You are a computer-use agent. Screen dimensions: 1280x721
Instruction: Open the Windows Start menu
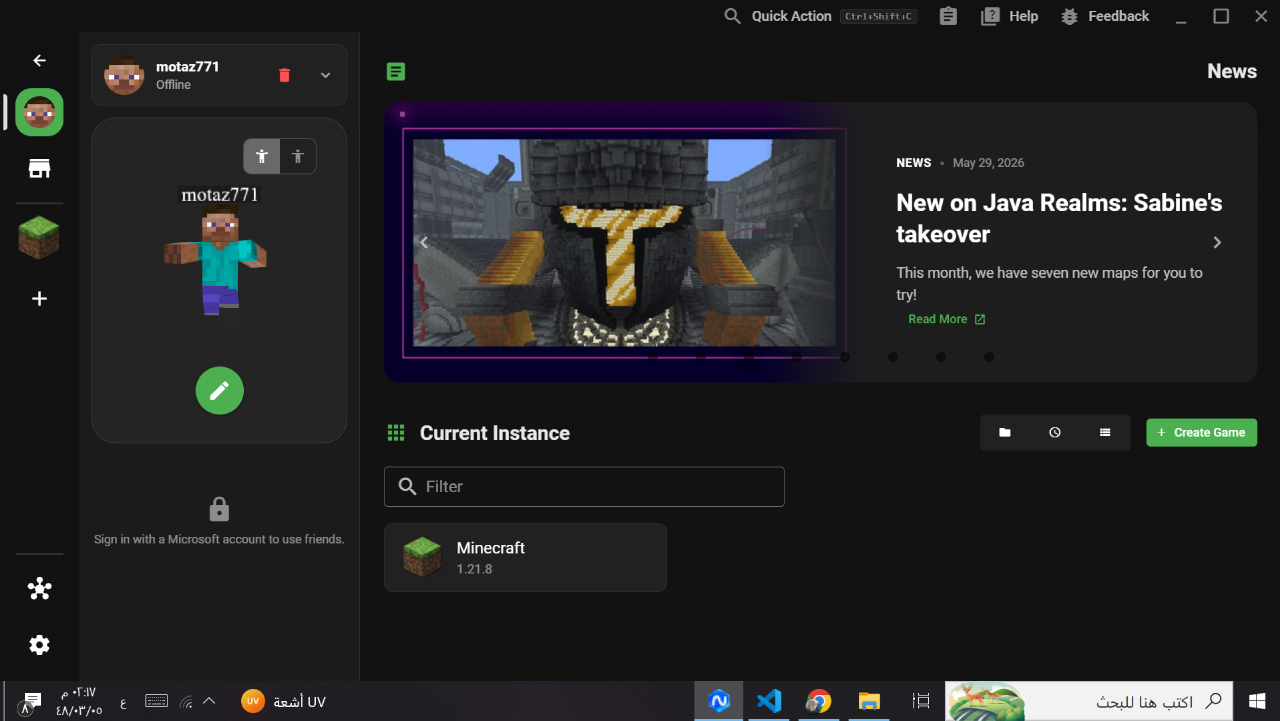tap(1257, 701)
